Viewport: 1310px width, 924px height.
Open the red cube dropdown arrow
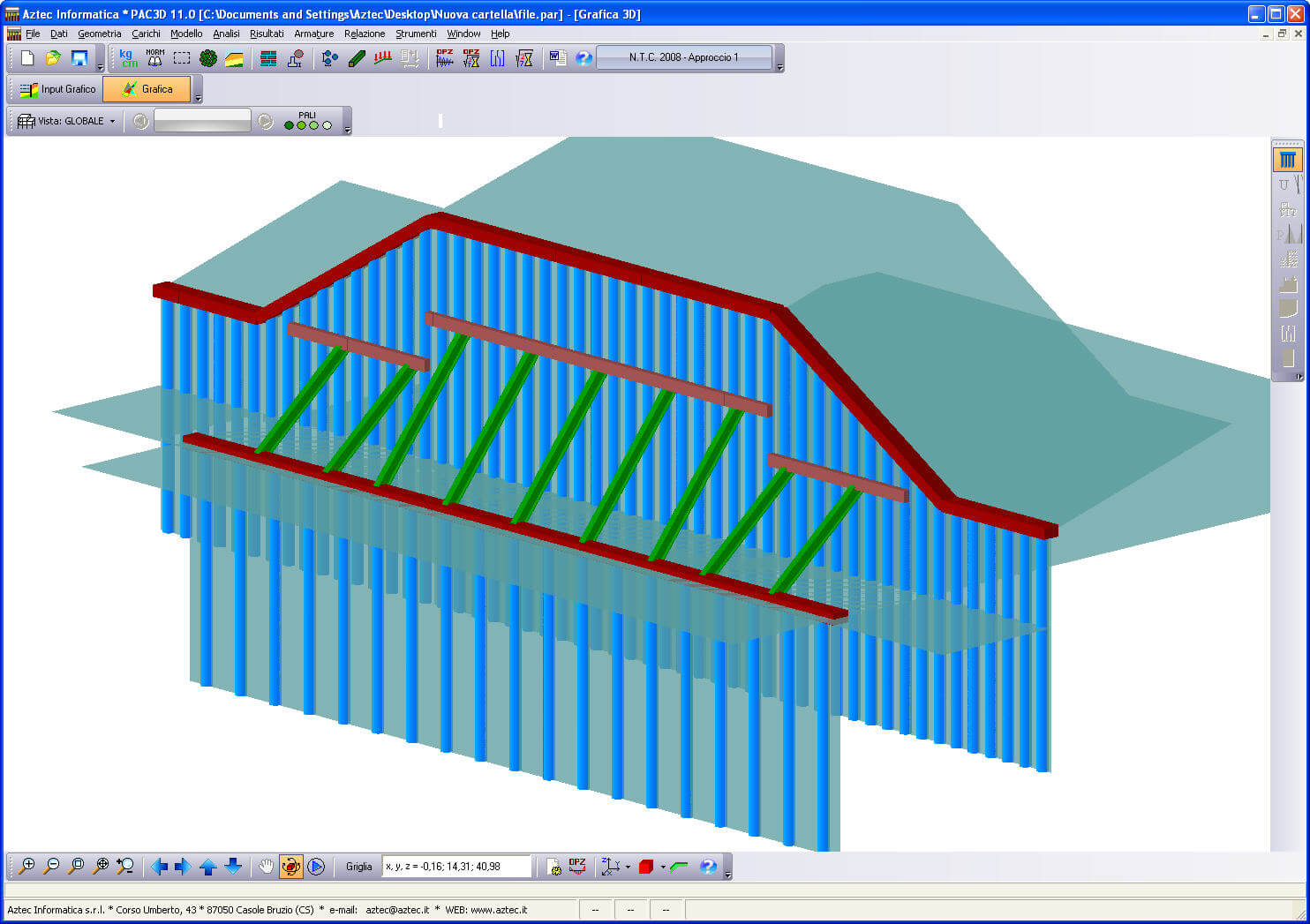tap(663, 867)
